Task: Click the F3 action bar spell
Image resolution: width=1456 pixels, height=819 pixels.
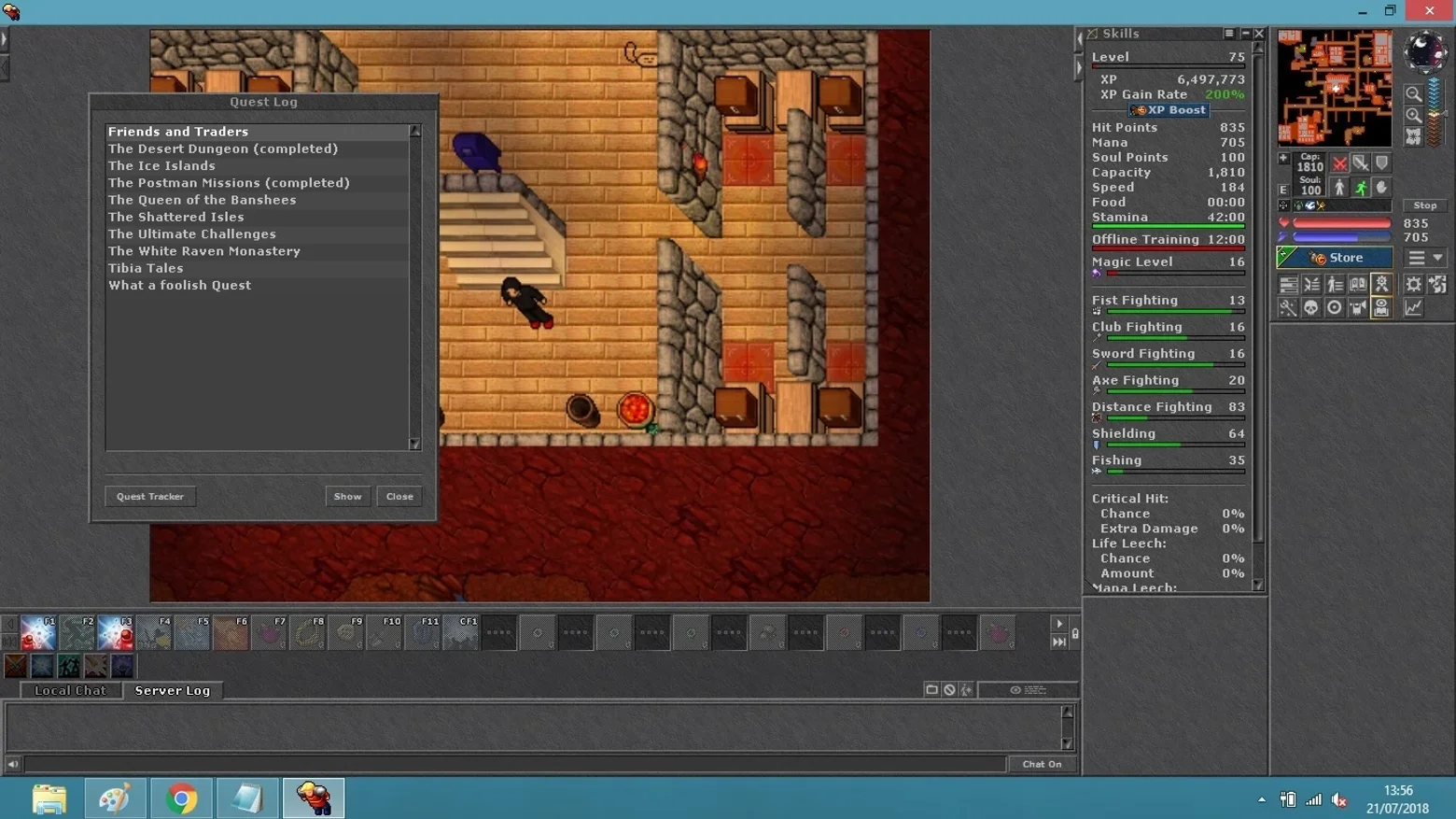Action: [115, 632]
